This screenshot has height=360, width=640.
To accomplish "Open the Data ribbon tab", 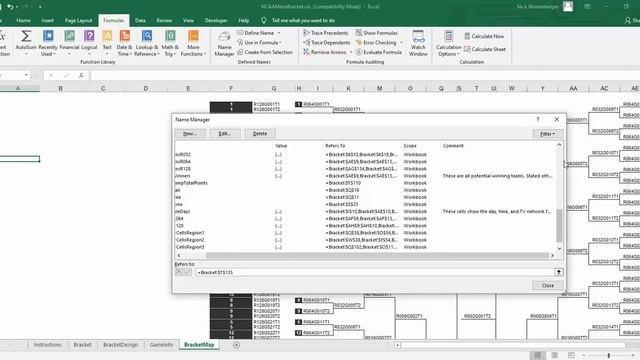I will (x=140, y=20).
